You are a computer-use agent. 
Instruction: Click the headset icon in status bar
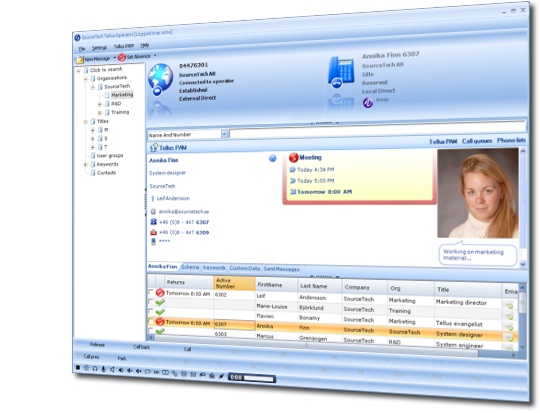point(95,369)
